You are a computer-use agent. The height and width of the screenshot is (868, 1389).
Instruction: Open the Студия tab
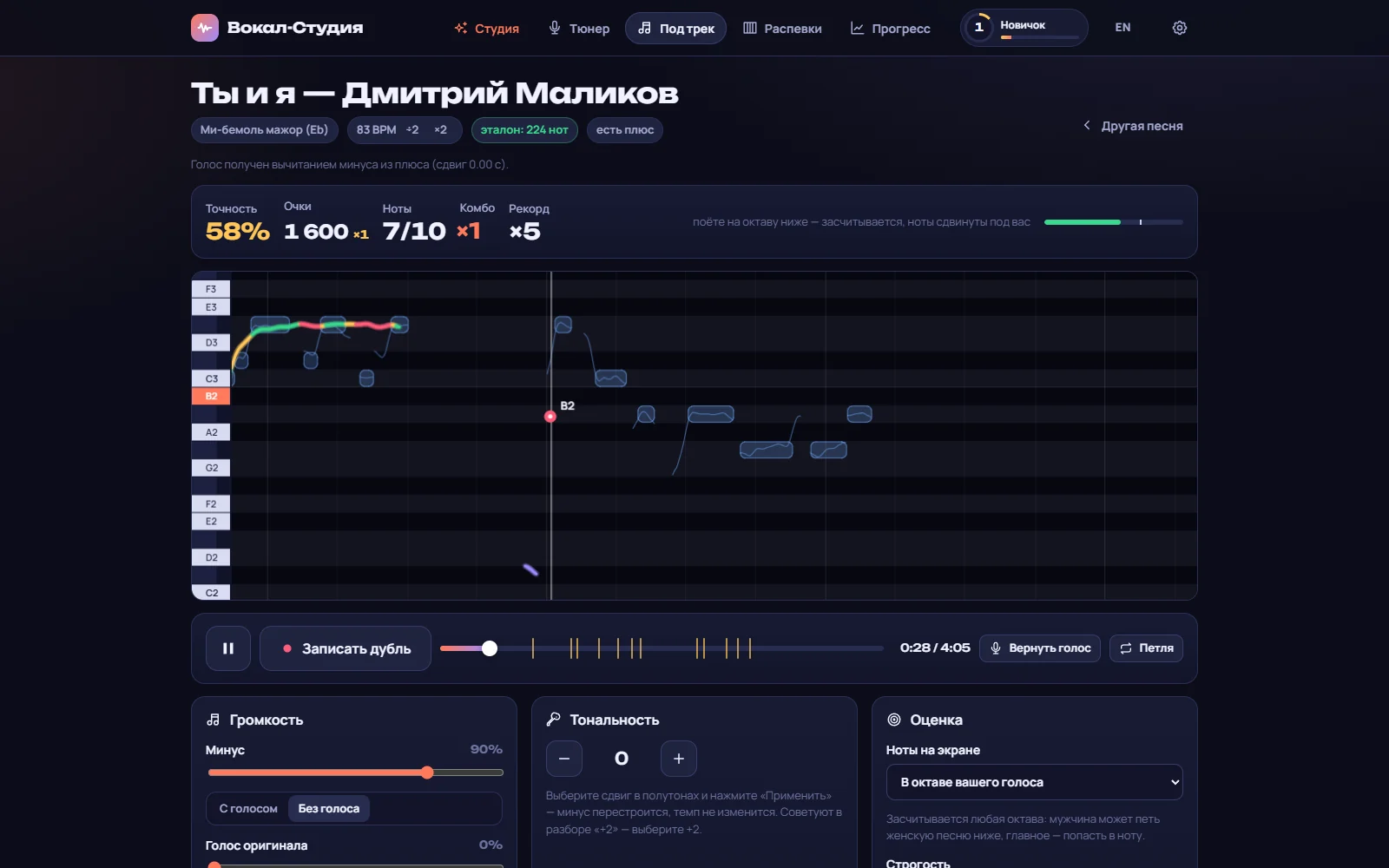point(487,29)
